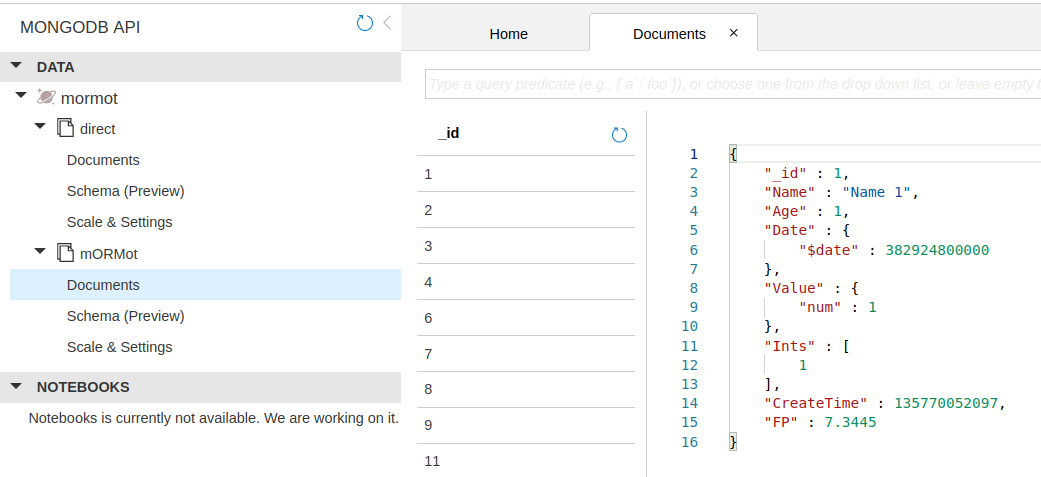Open Scale & Settings under mORMot
The width and height of the screenshot is (1041, 477).
(120, 347)
